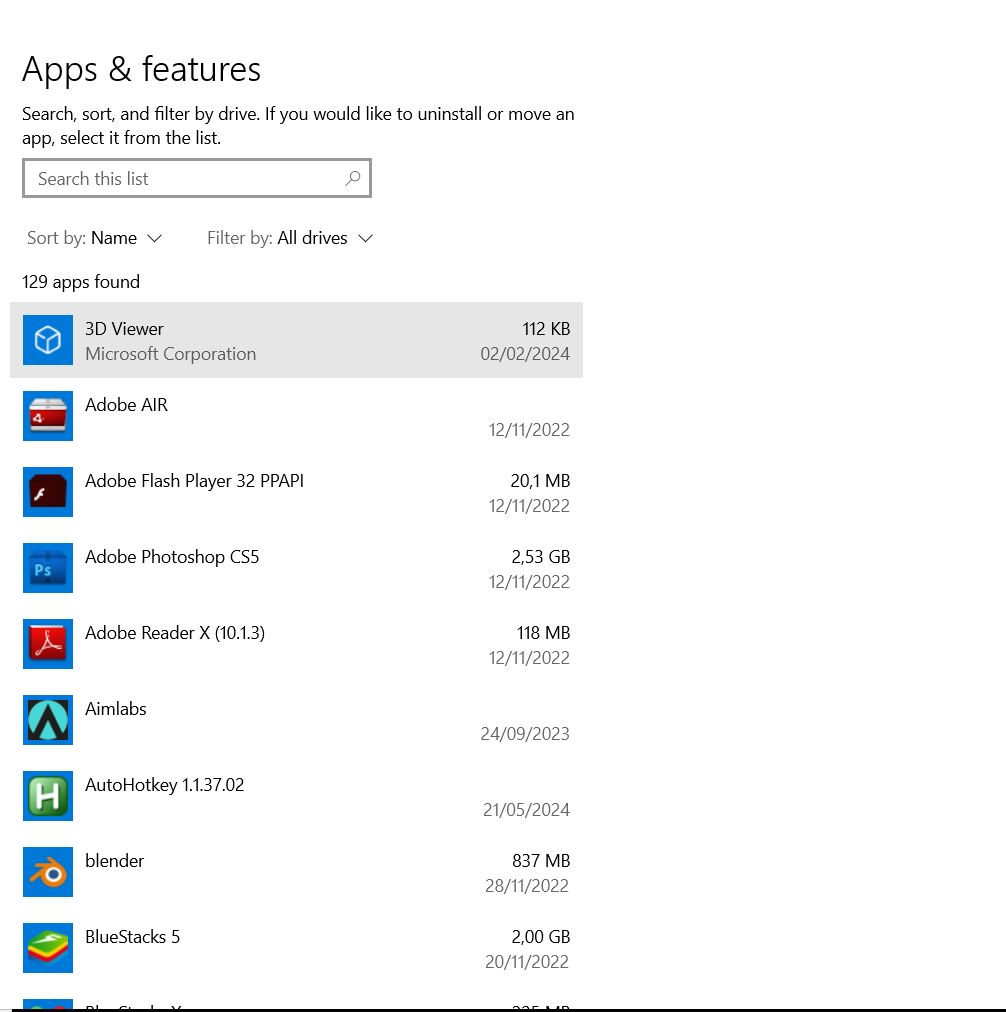
Task: Click the 112 KB size value
Action: pyautogui.click(x=546, y=329)
